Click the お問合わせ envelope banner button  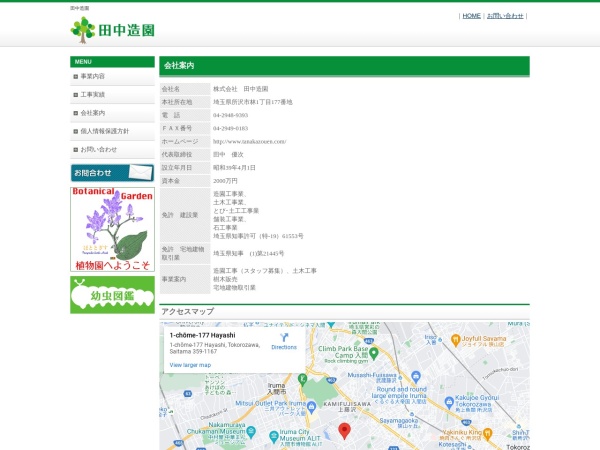(112, 173)
